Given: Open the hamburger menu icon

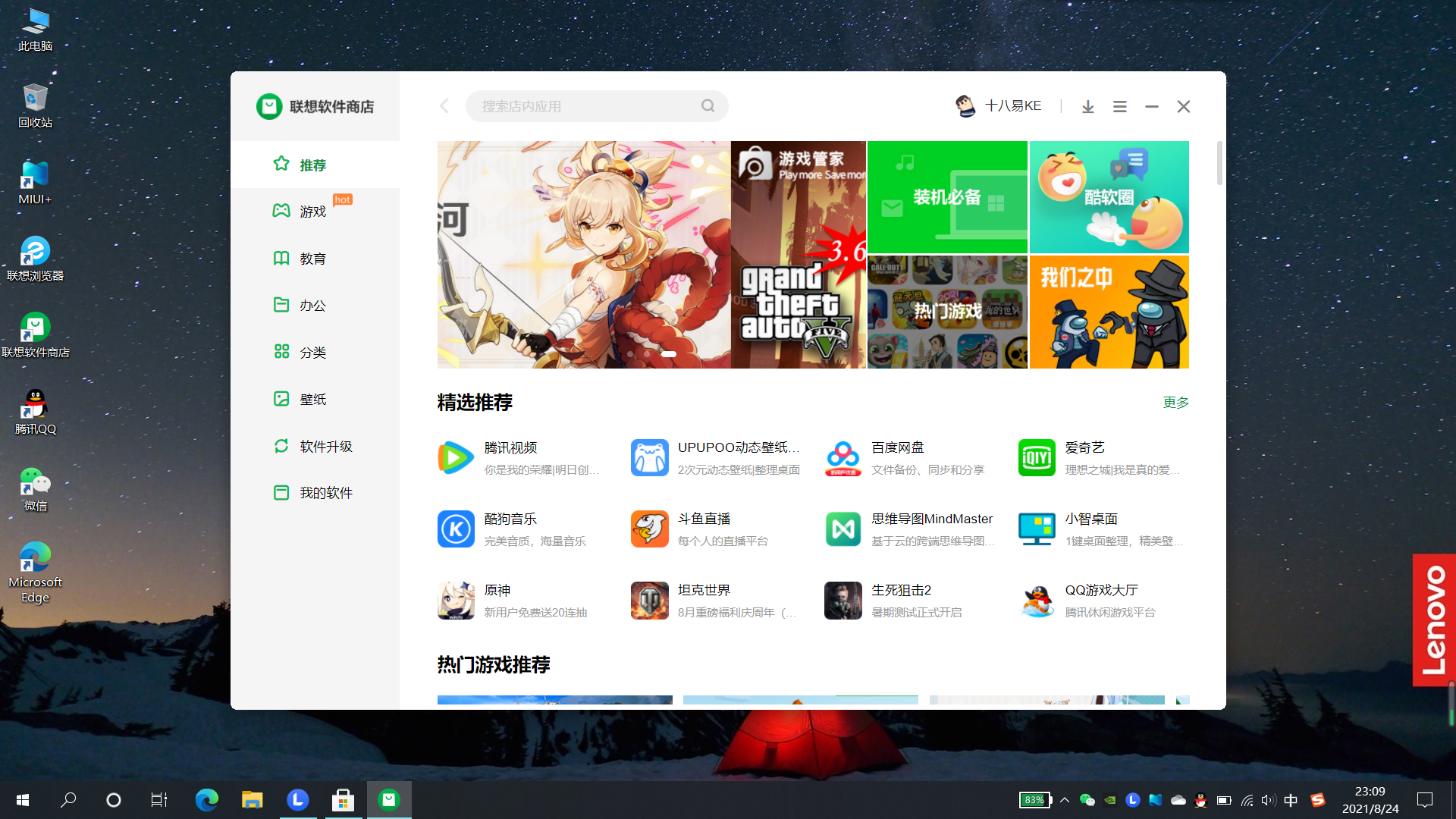Looking at the screenshot, I should point(1119,107).
